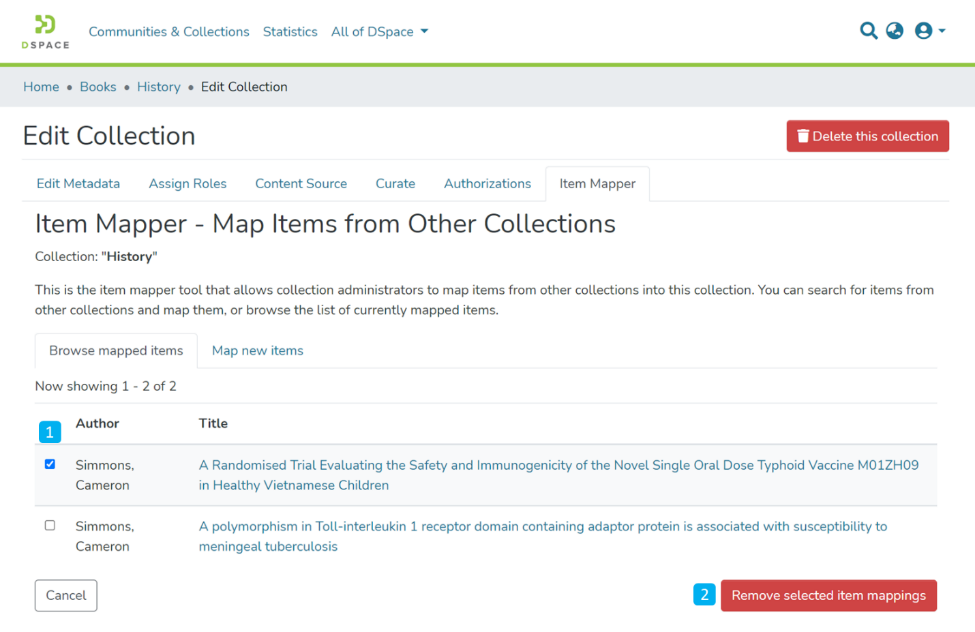The height and width of the screenshot is (632, 975).
Task: Click the globe language icon
Action: pos(895,31)
